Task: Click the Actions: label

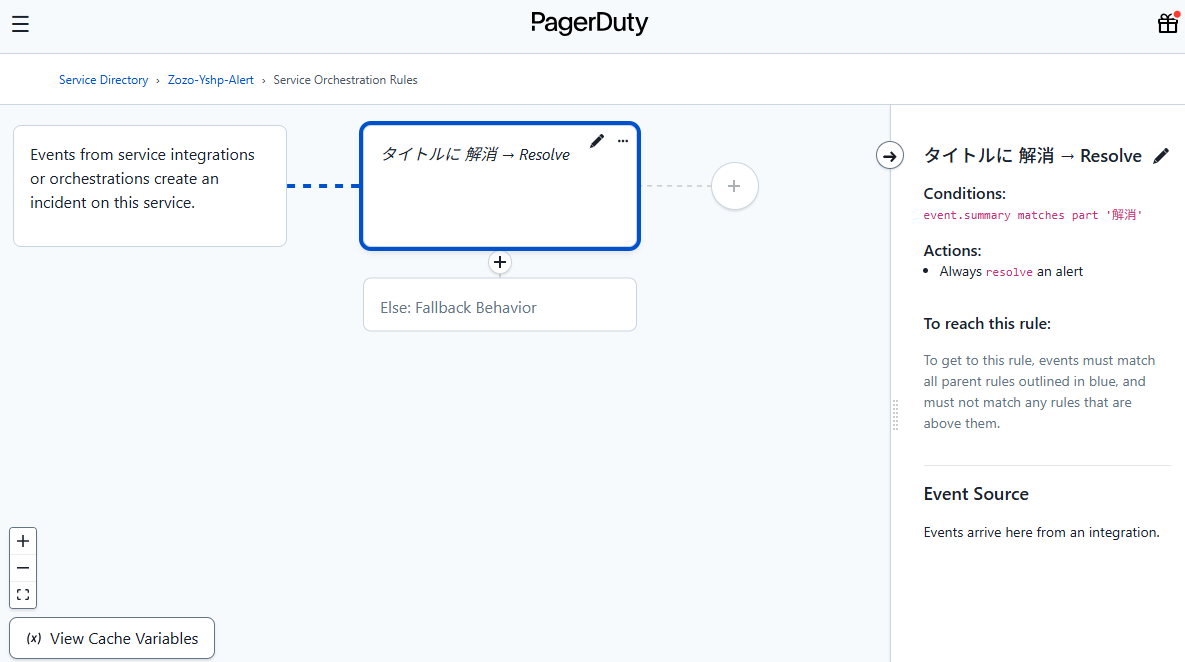Action: (x=952, y=251)
